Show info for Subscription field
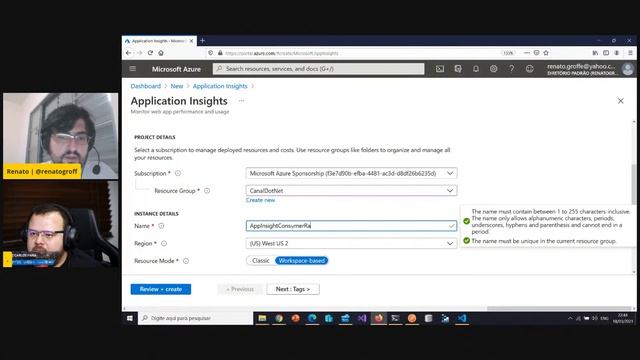640x360 pixels. coord(178,173)
